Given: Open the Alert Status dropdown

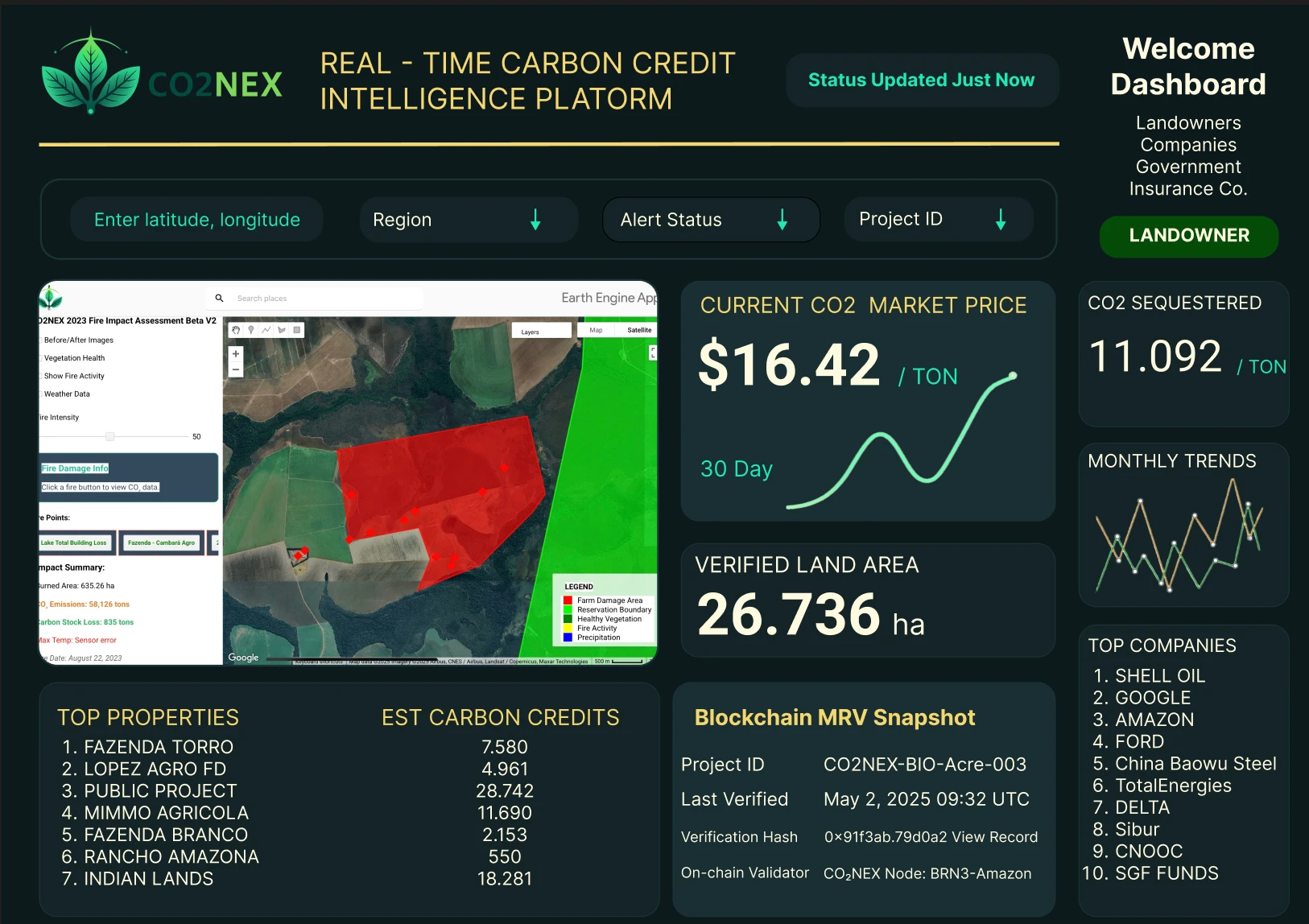Looking at the screenshot, I should click(x=711, y=220).
